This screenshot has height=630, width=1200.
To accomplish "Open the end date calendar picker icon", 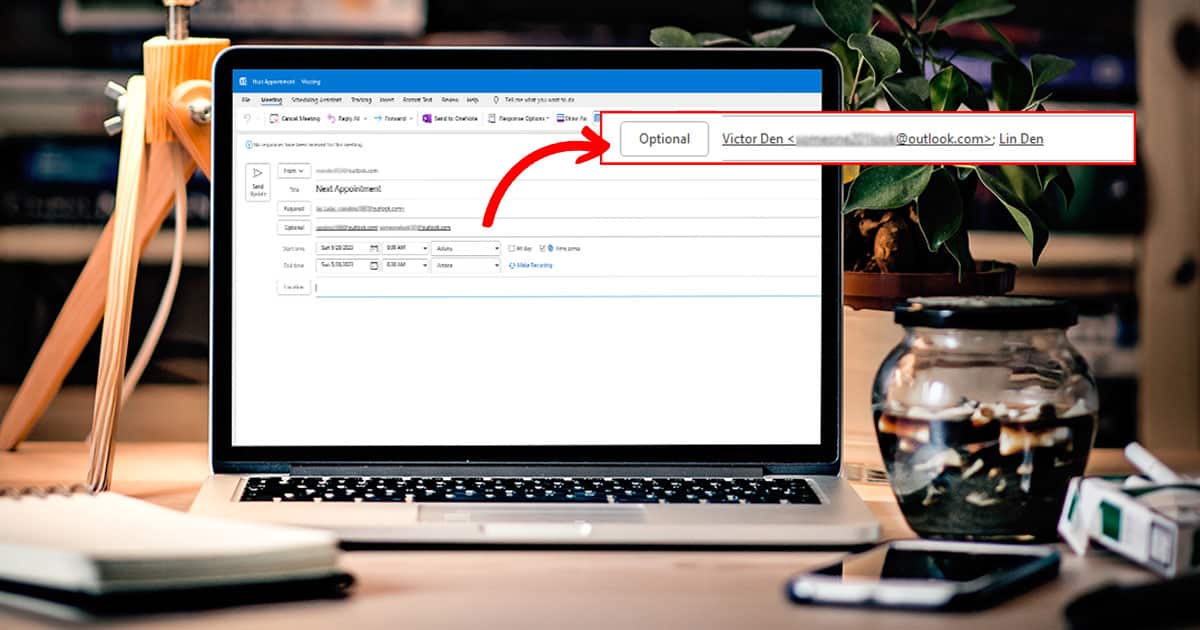I will click(x=374, y=265).
